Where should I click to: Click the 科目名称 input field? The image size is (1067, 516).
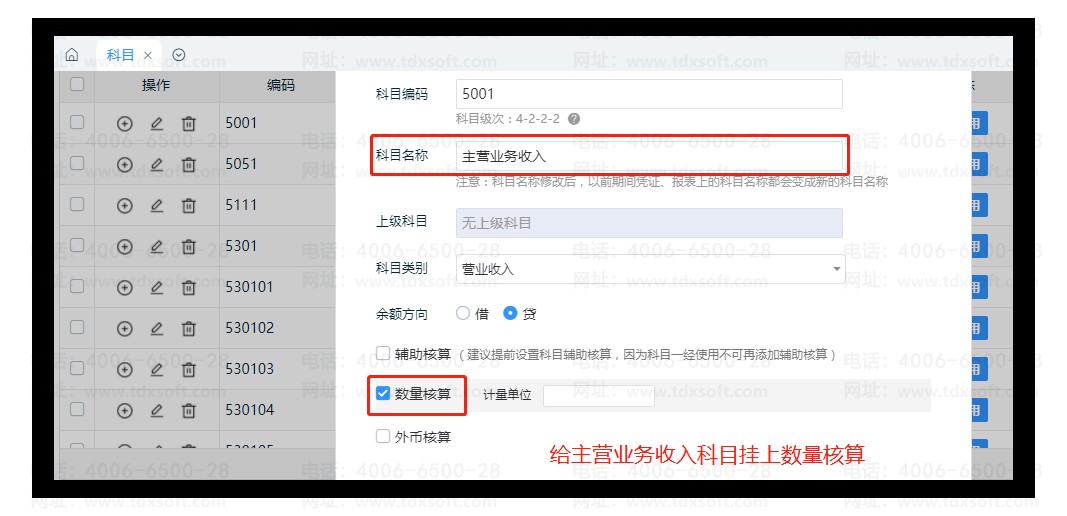point(650,156)
